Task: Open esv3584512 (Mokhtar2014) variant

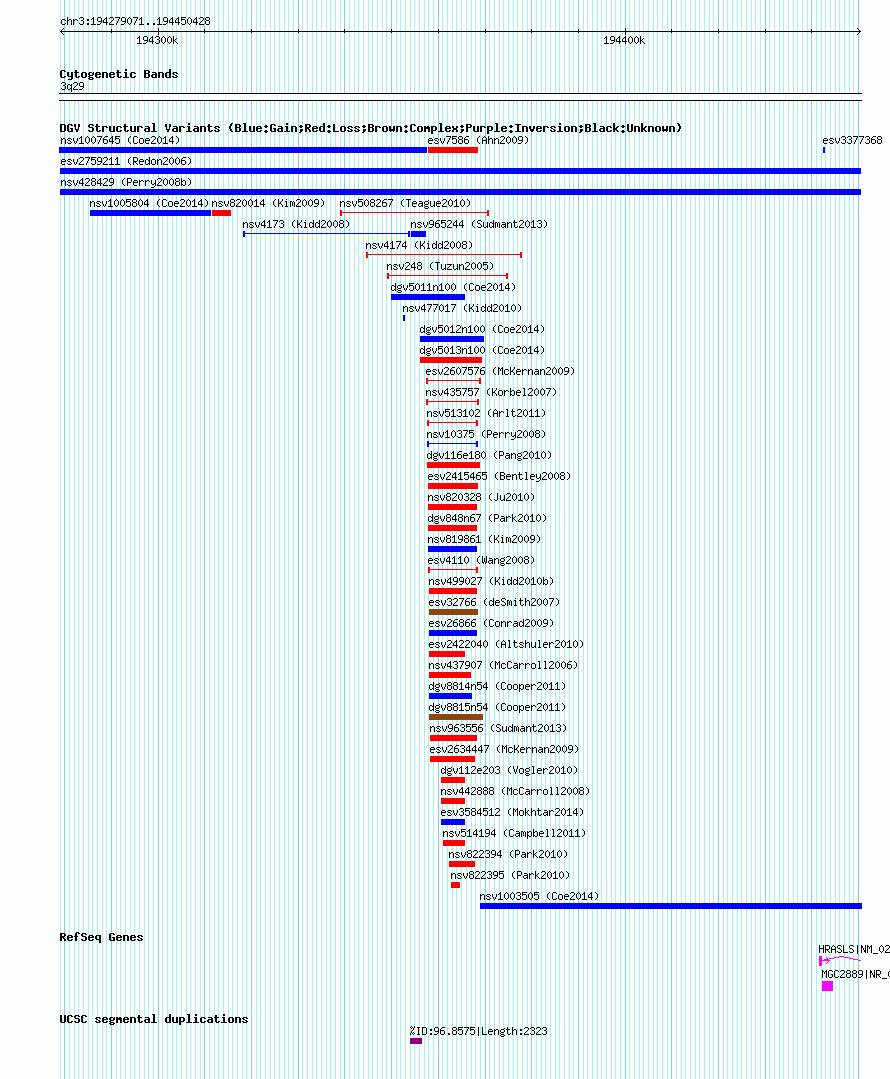Action: pos(512,813)
